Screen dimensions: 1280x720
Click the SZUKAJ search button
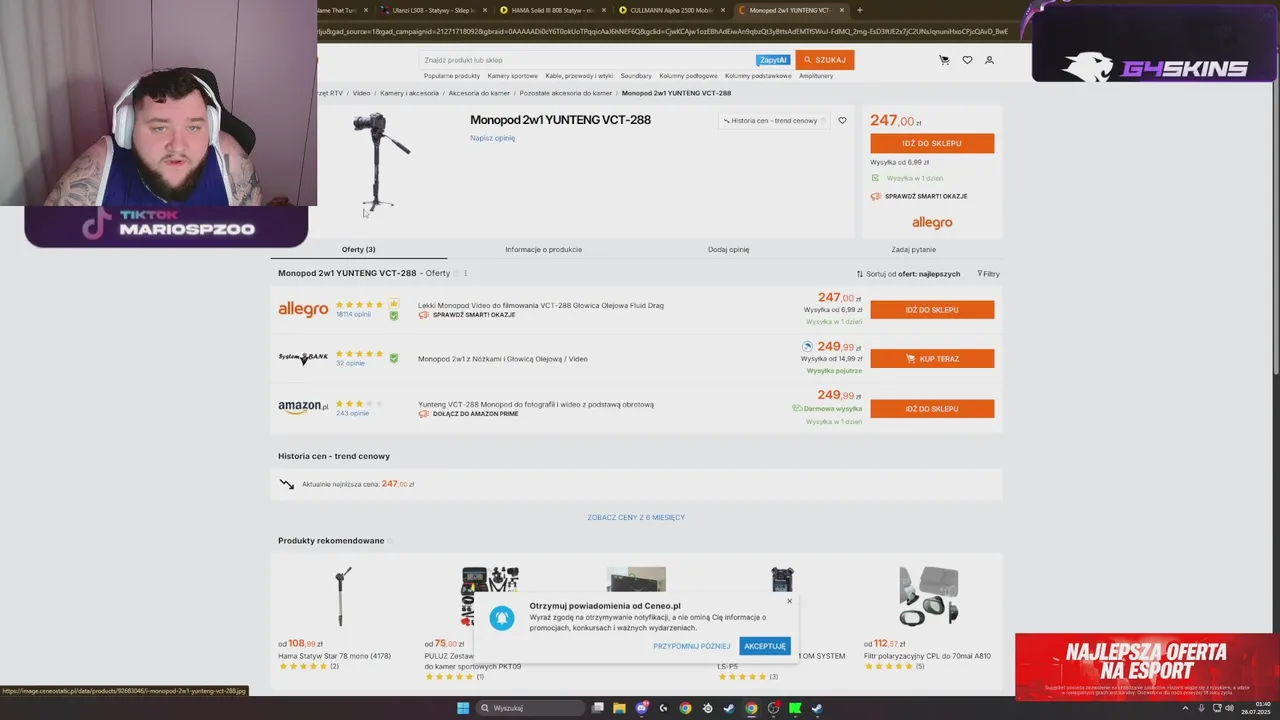click(x=825, y=60)
